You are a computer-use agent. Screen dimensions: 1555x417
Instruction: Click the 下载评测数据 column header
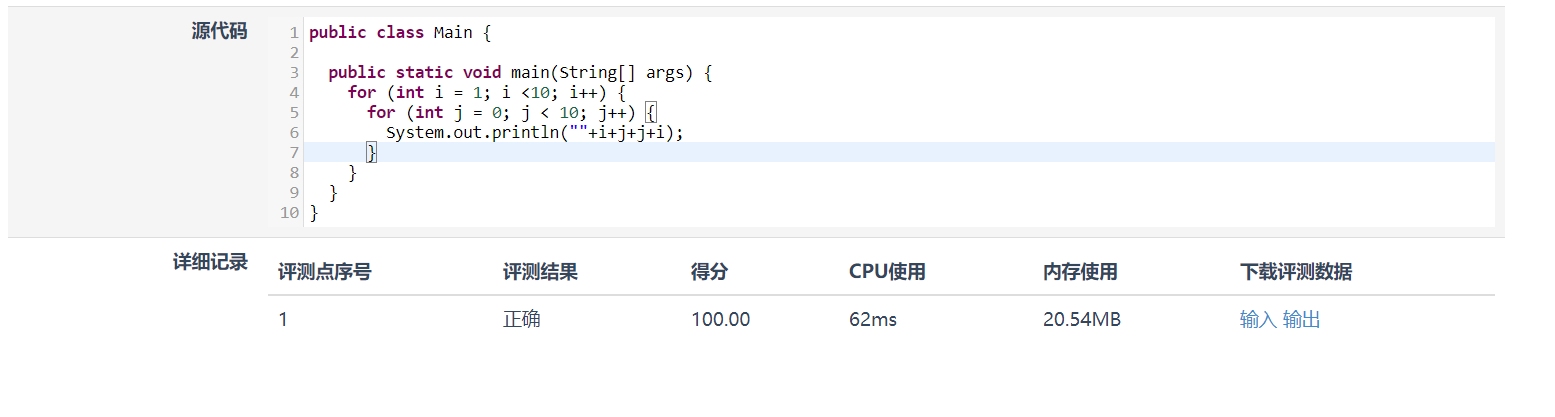coord(1296,272)
